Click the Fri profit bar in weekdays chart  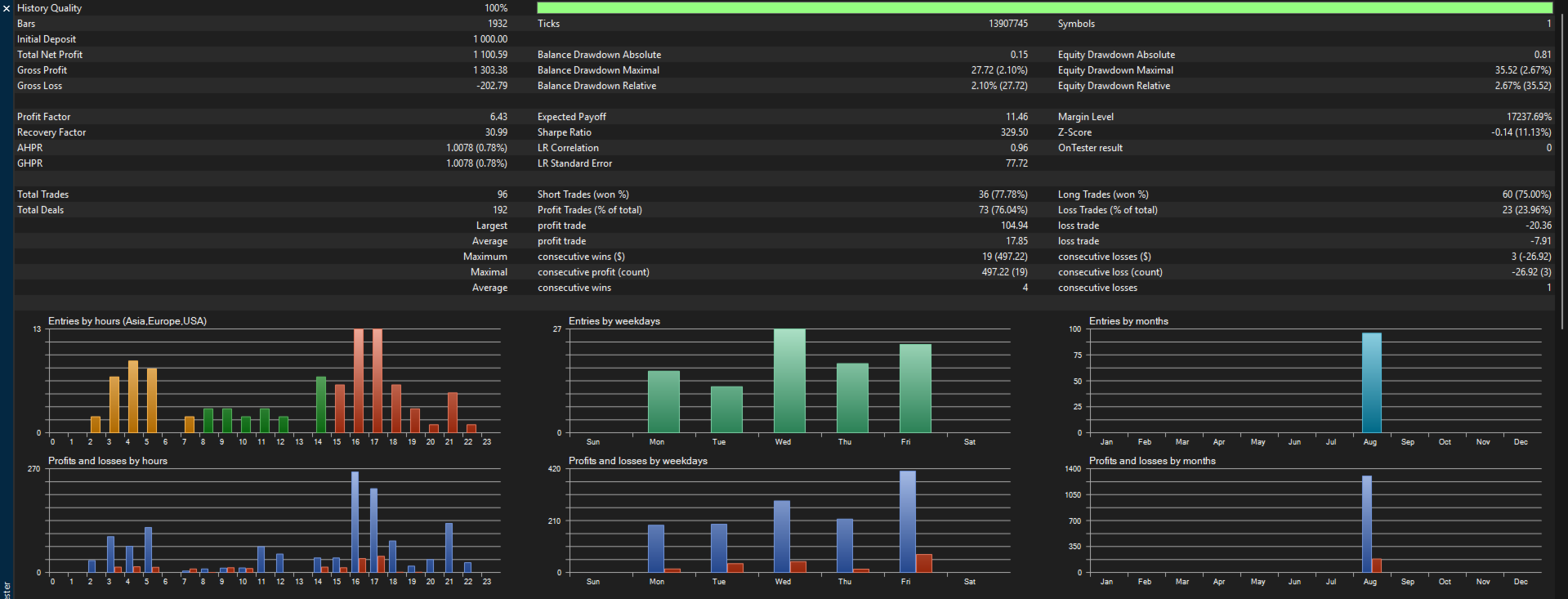(907, 521)
